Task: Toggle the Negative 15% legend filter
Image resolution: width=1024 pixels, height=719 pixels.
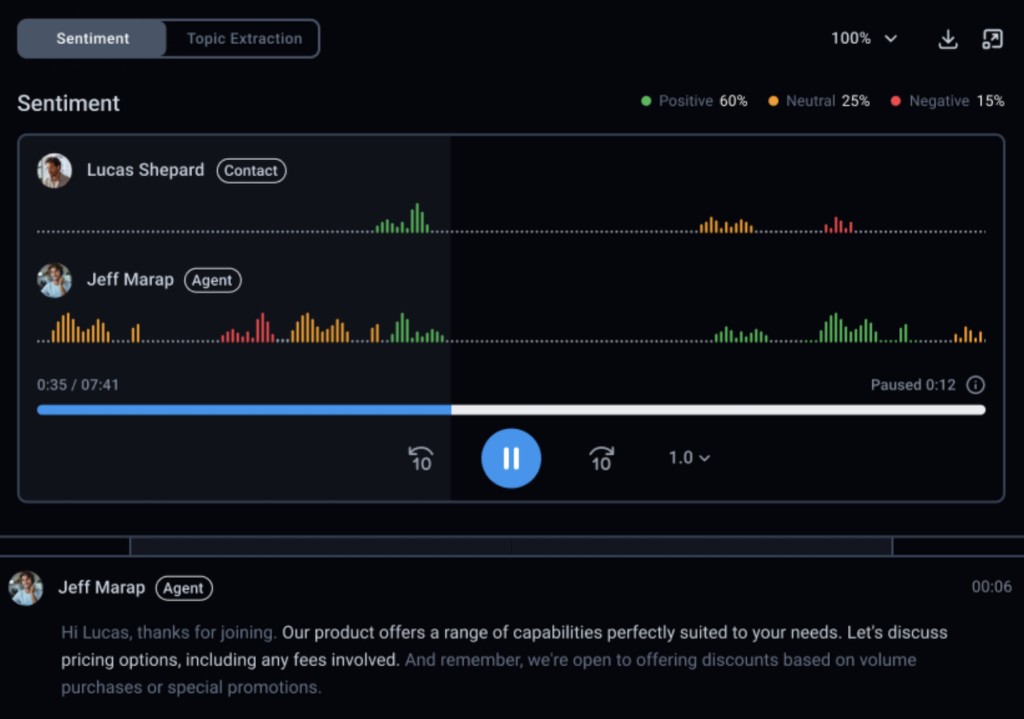Action: [947, 101]
